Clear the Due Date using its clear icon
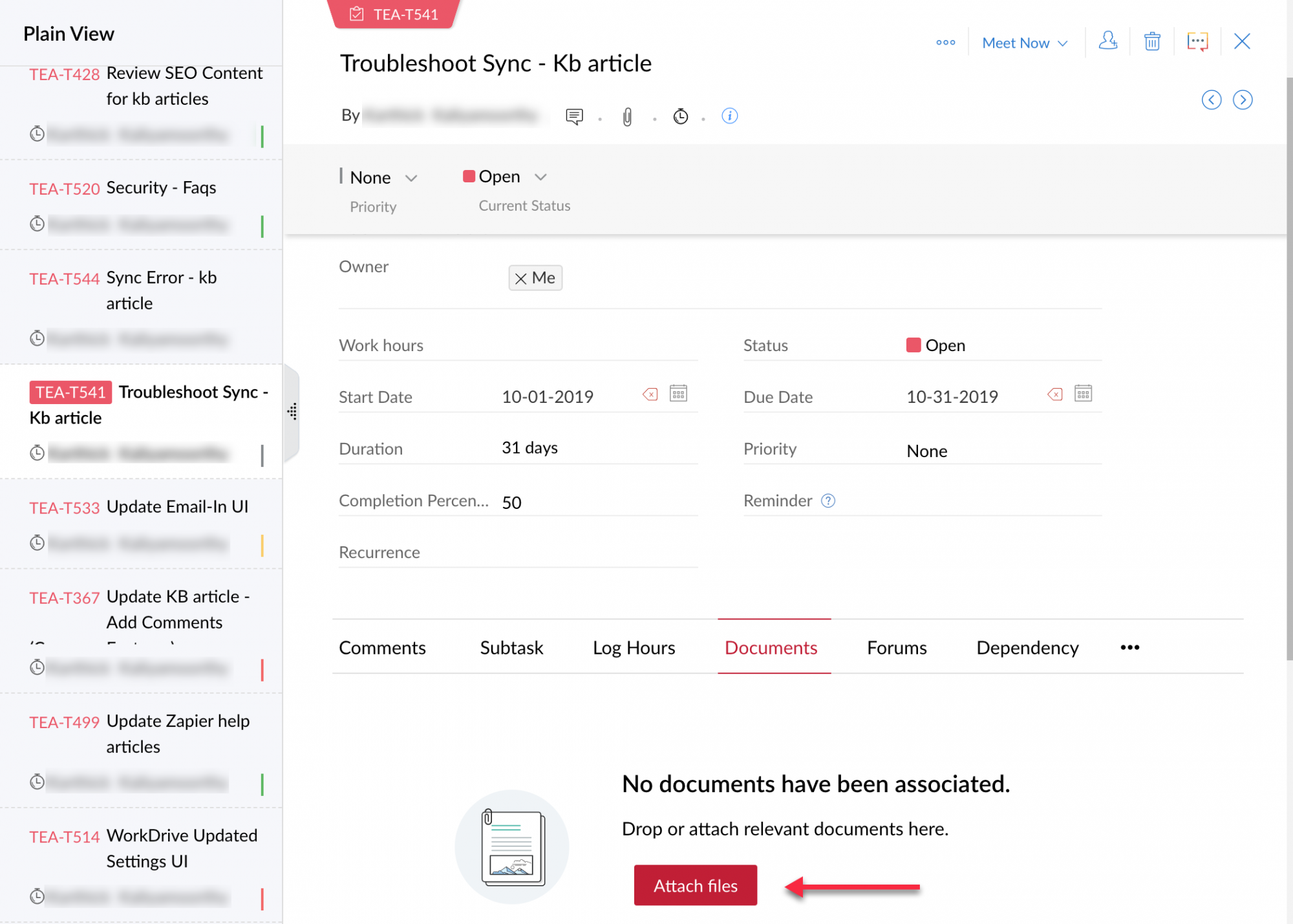 (x=1054, y=393)
